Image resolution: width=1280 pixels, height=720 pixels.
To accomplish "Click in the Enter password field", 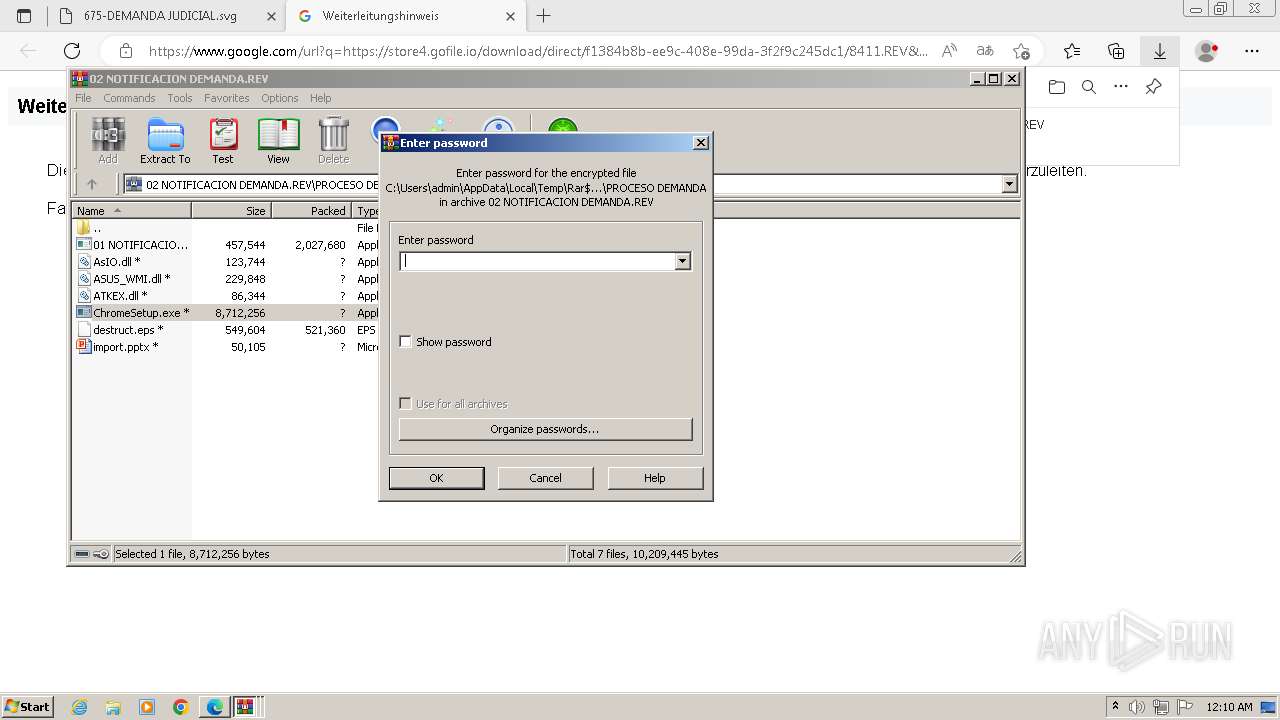I will 537,261.
